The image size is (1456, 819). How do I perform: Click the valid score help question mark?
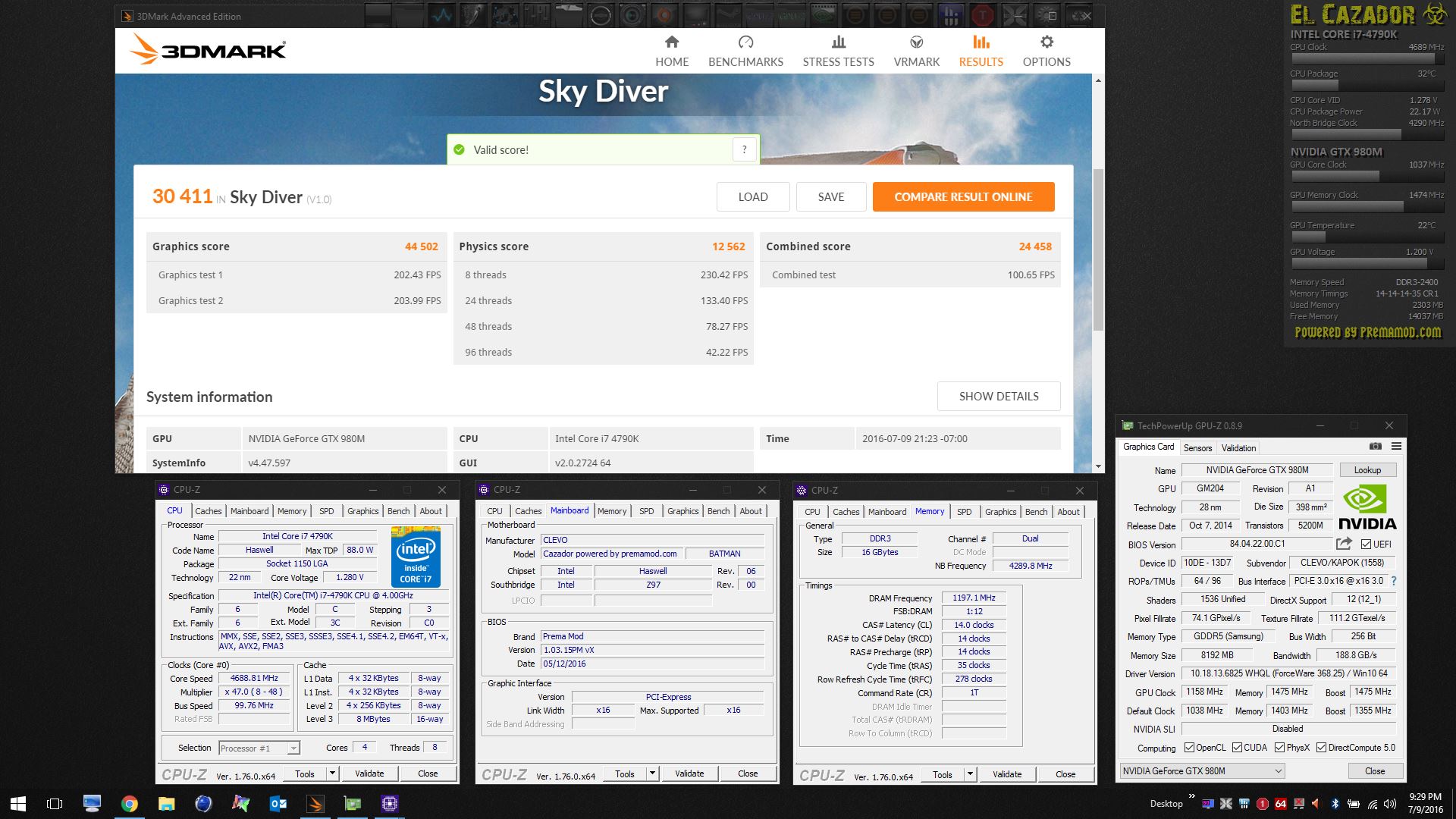point(745,149)
